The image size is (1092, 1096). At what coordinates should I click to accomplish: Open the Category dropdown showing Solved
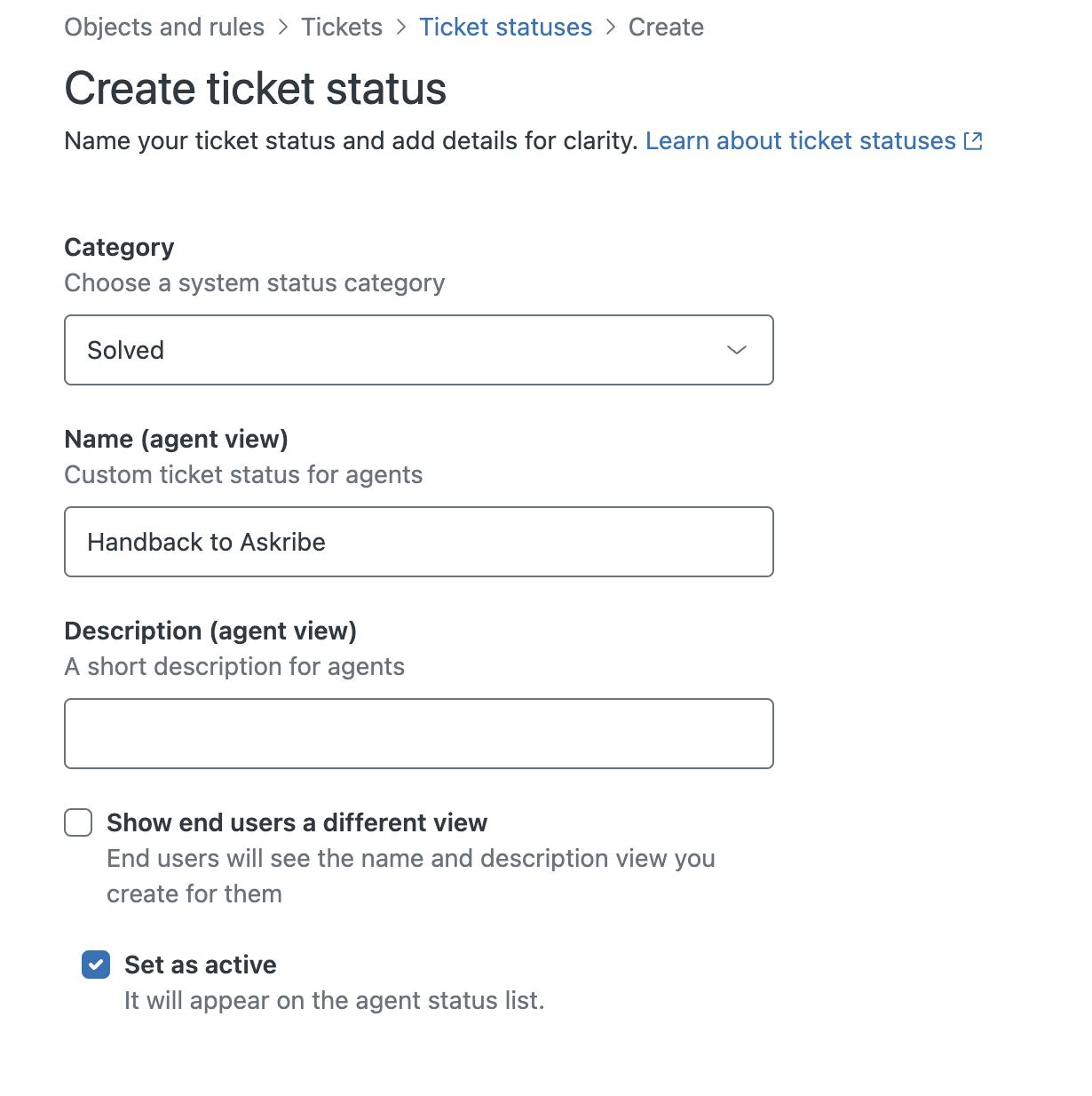(418, 350)
